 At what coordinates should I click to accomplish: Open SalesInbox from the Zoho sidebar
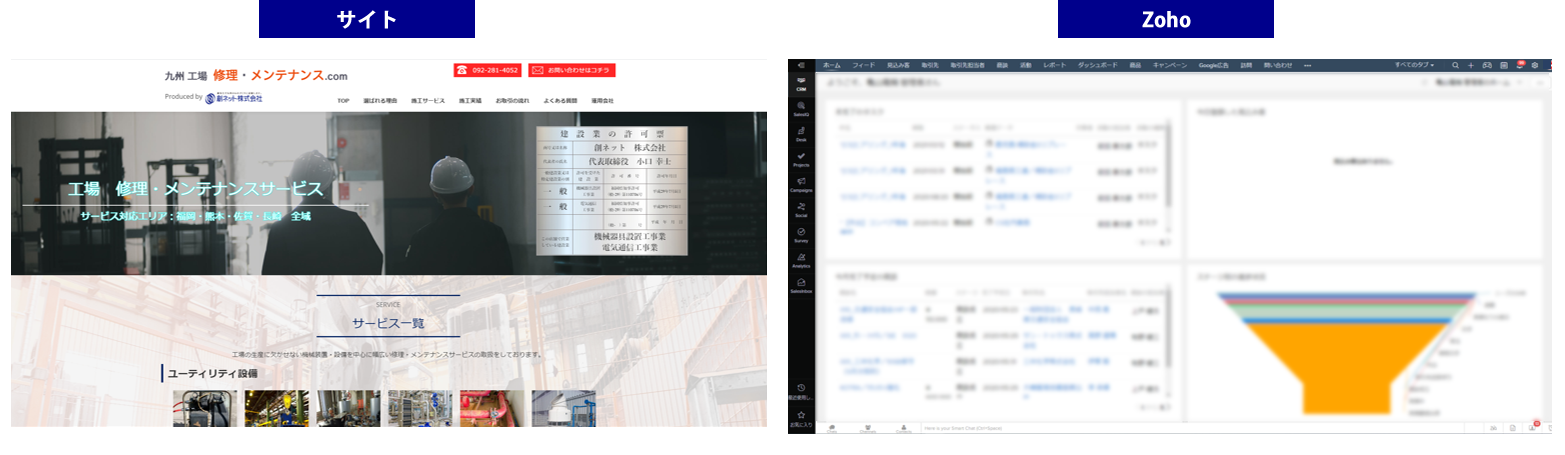[x=801, y=287]
